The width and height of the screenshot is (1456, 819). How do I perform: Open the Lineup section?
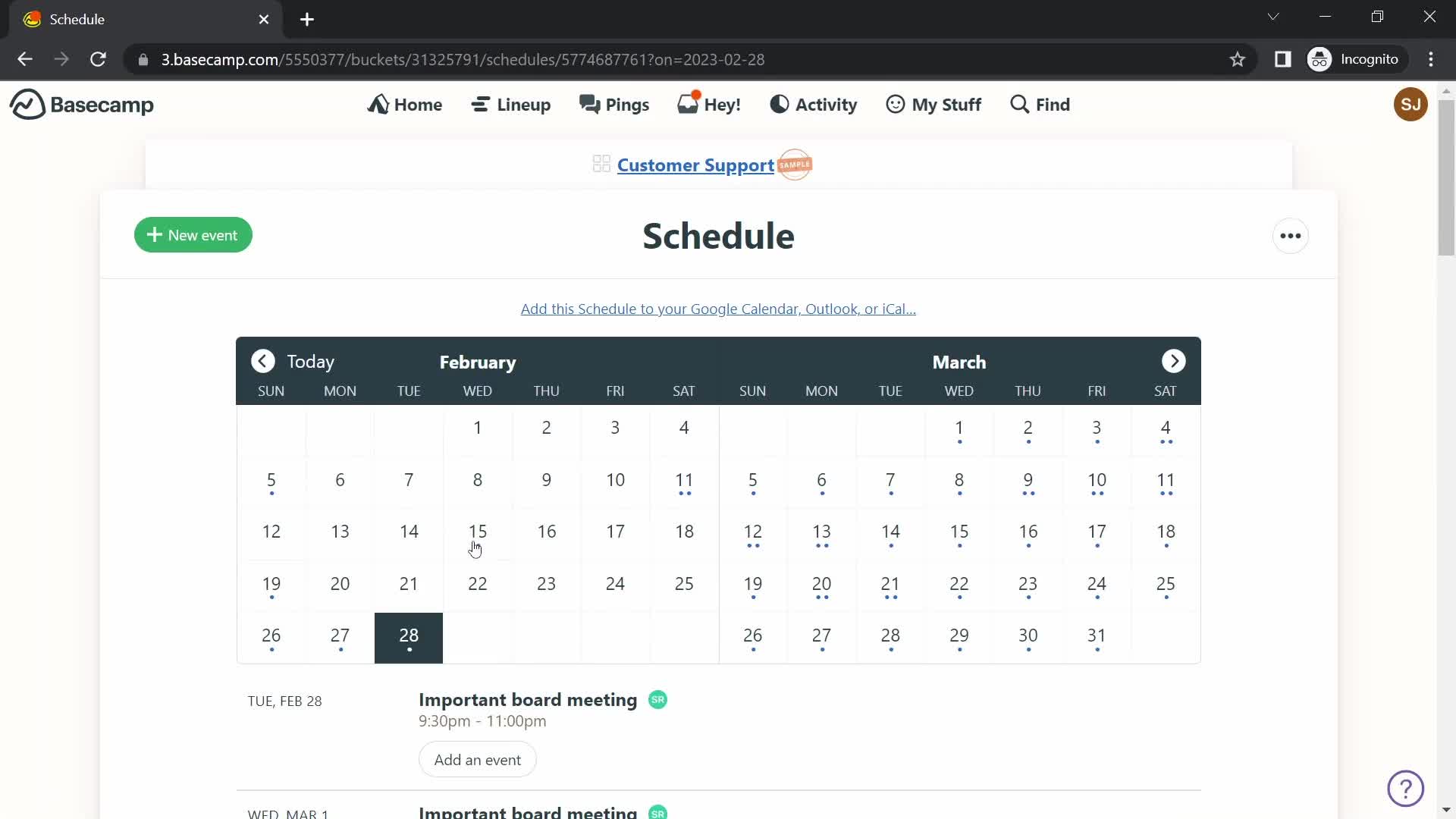(512, 103)
